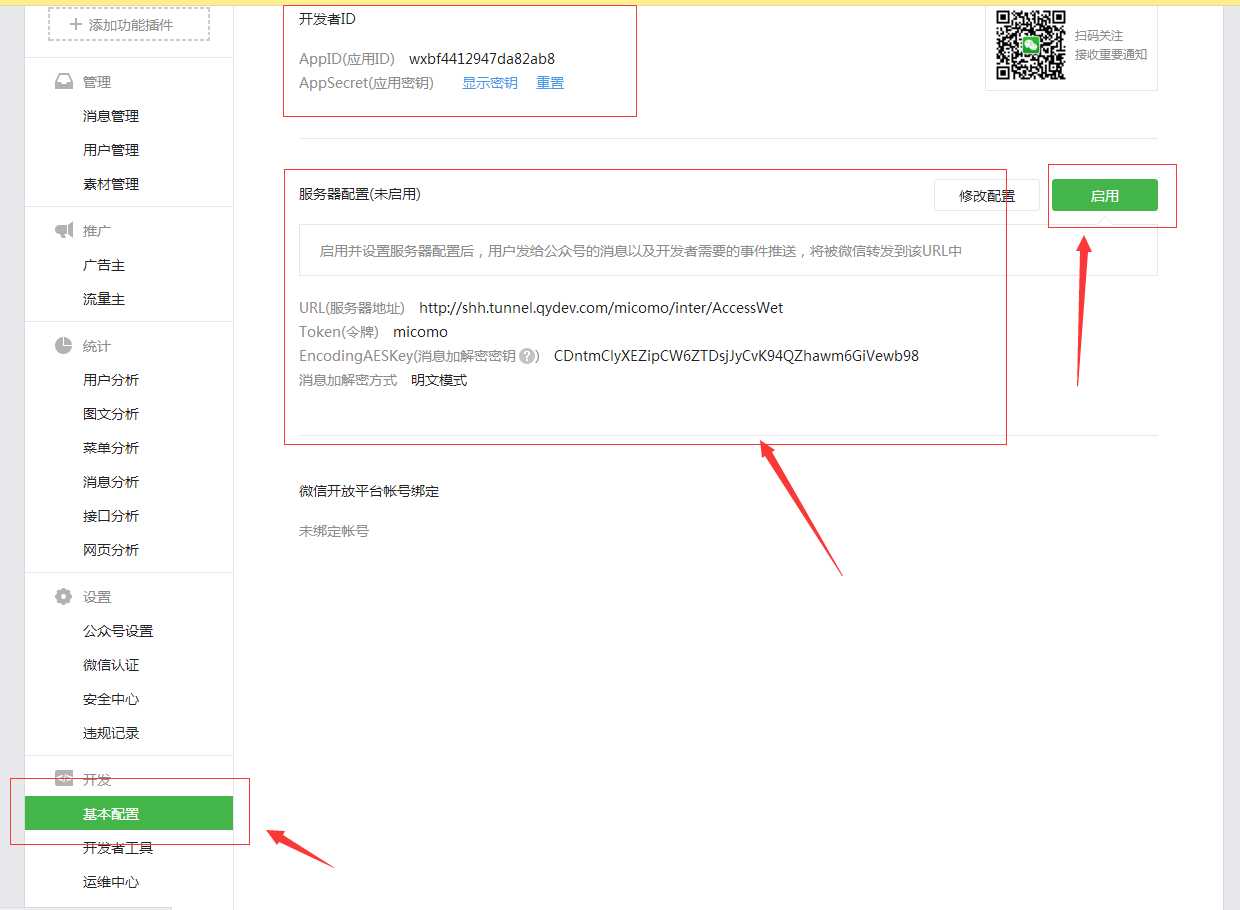Screen dimensions: 1240x910
Task: Click 未绑定帐号 text
Action: (334, 531)
